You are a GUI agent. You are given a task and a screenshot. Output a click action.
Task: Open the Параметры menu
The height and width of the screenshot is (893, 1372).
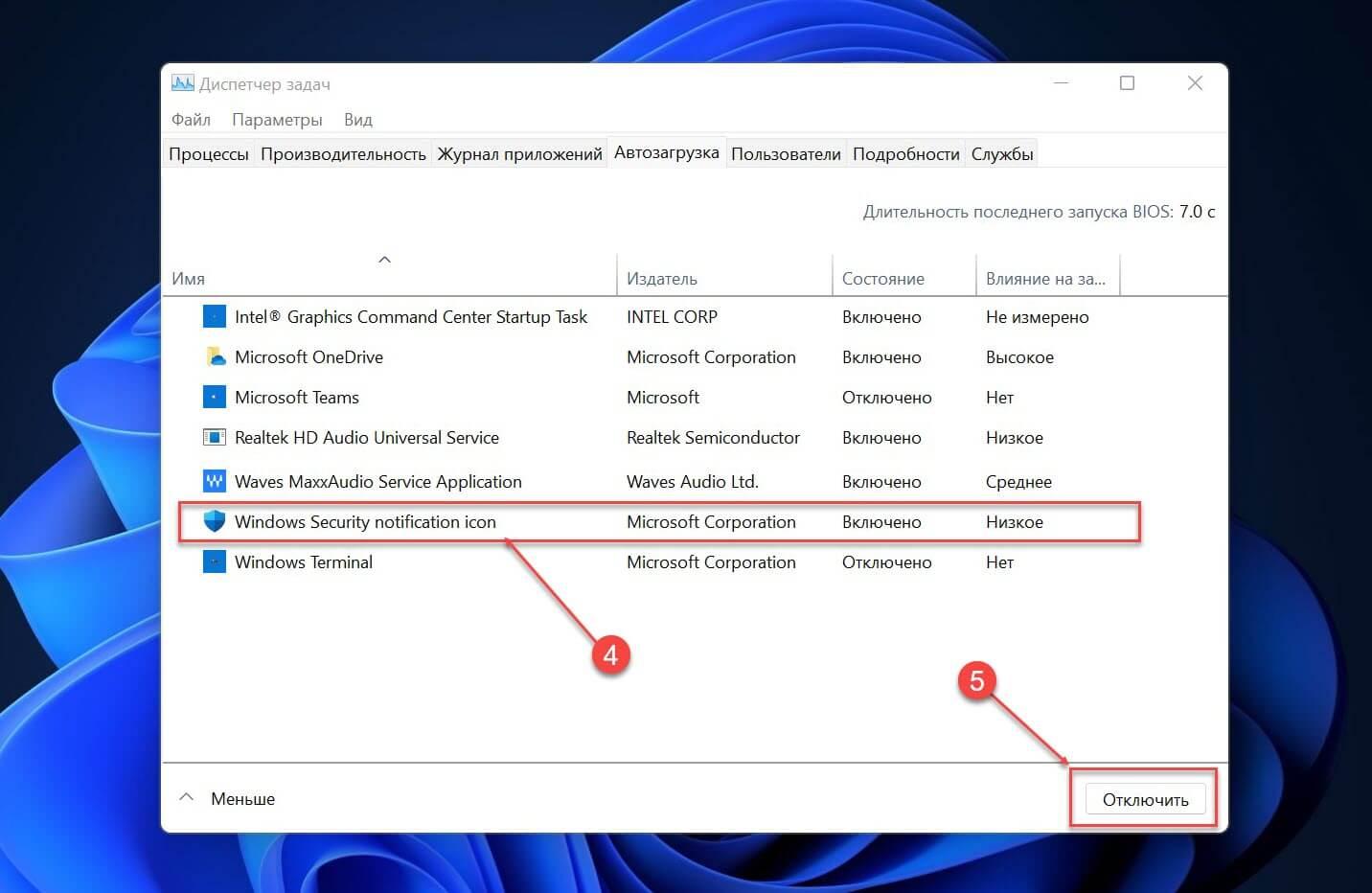pyautogui.click(x=277, y=120)
